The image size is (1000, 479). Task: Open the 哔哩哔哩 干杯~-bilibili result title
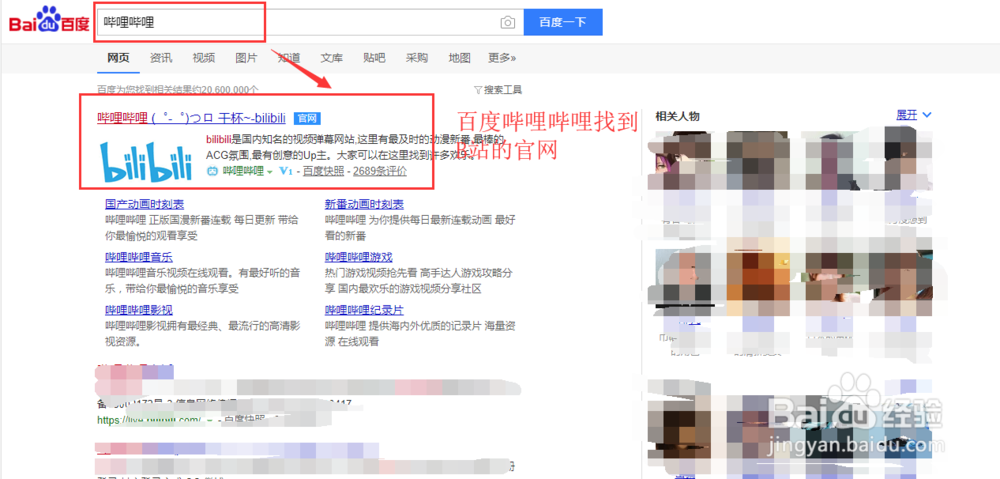[193, 118]
